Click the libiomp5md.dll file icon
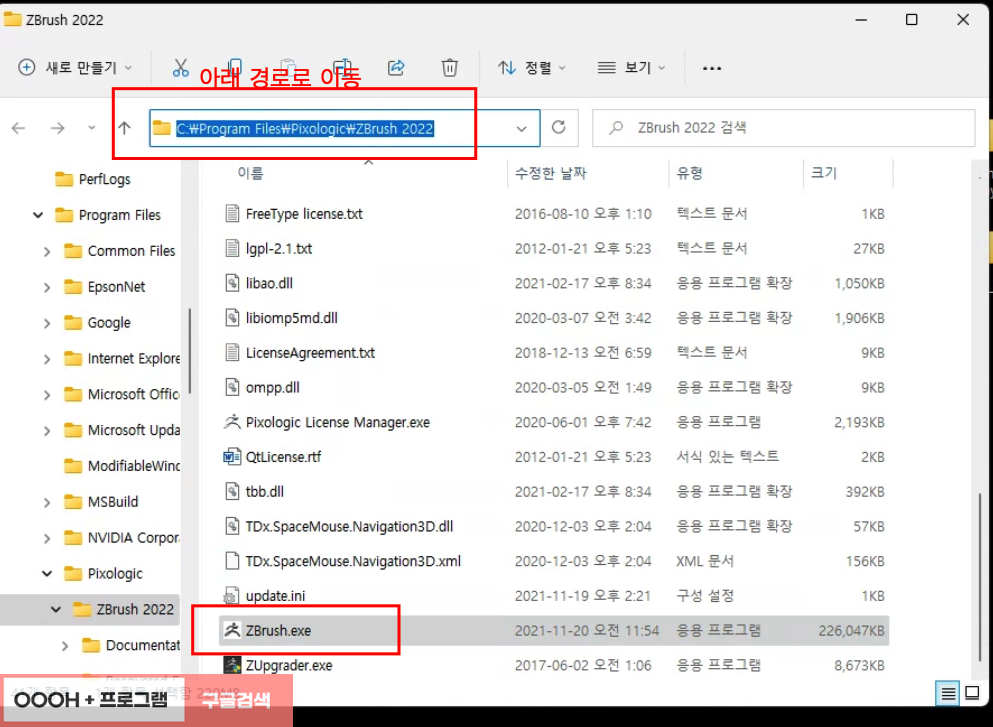Image resolution: width=993 pixels, height=727 pixels. point(232,317)
